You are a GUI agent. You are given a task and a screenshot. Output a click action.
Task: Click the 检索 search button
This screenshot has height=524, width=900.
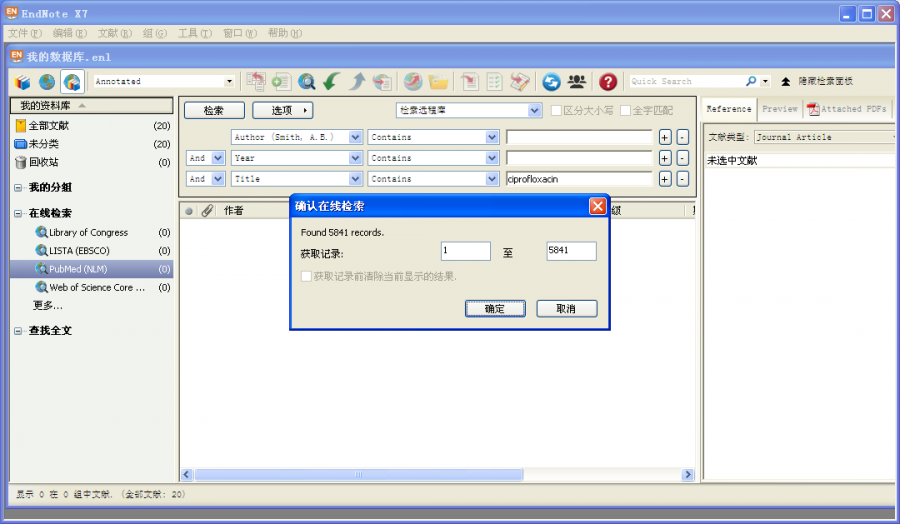pyautogui.click(x=214, y=110)
